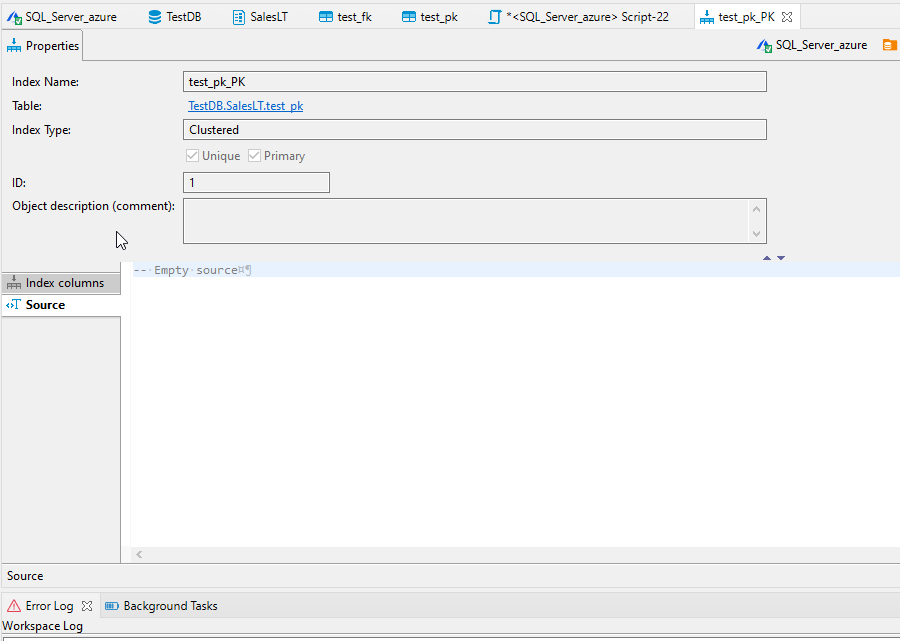This screenshot has width=900, height=641.
Task: Open the SQL_Server_azure connection tab icon
Action: click(14, 16)
